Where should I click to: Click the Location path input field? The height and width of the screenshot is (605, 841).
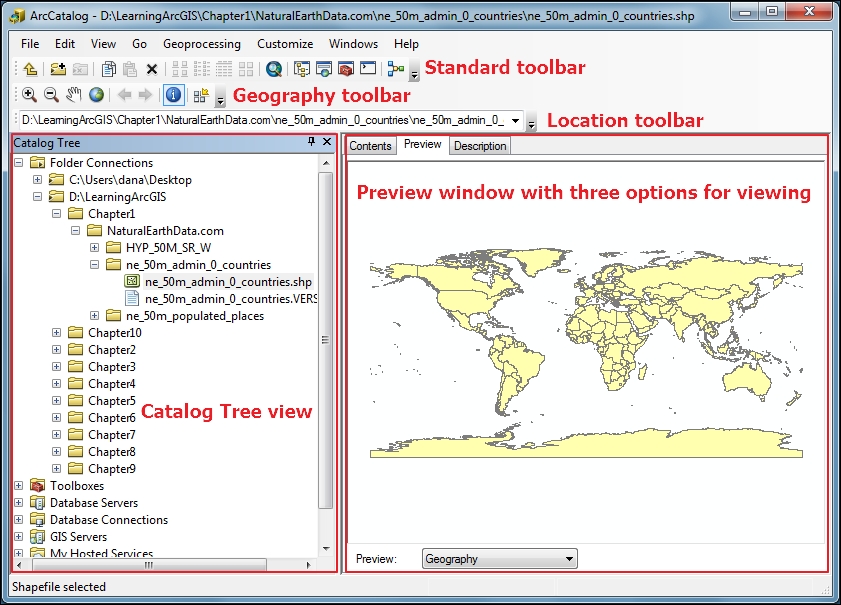click(x=263, y=120)
